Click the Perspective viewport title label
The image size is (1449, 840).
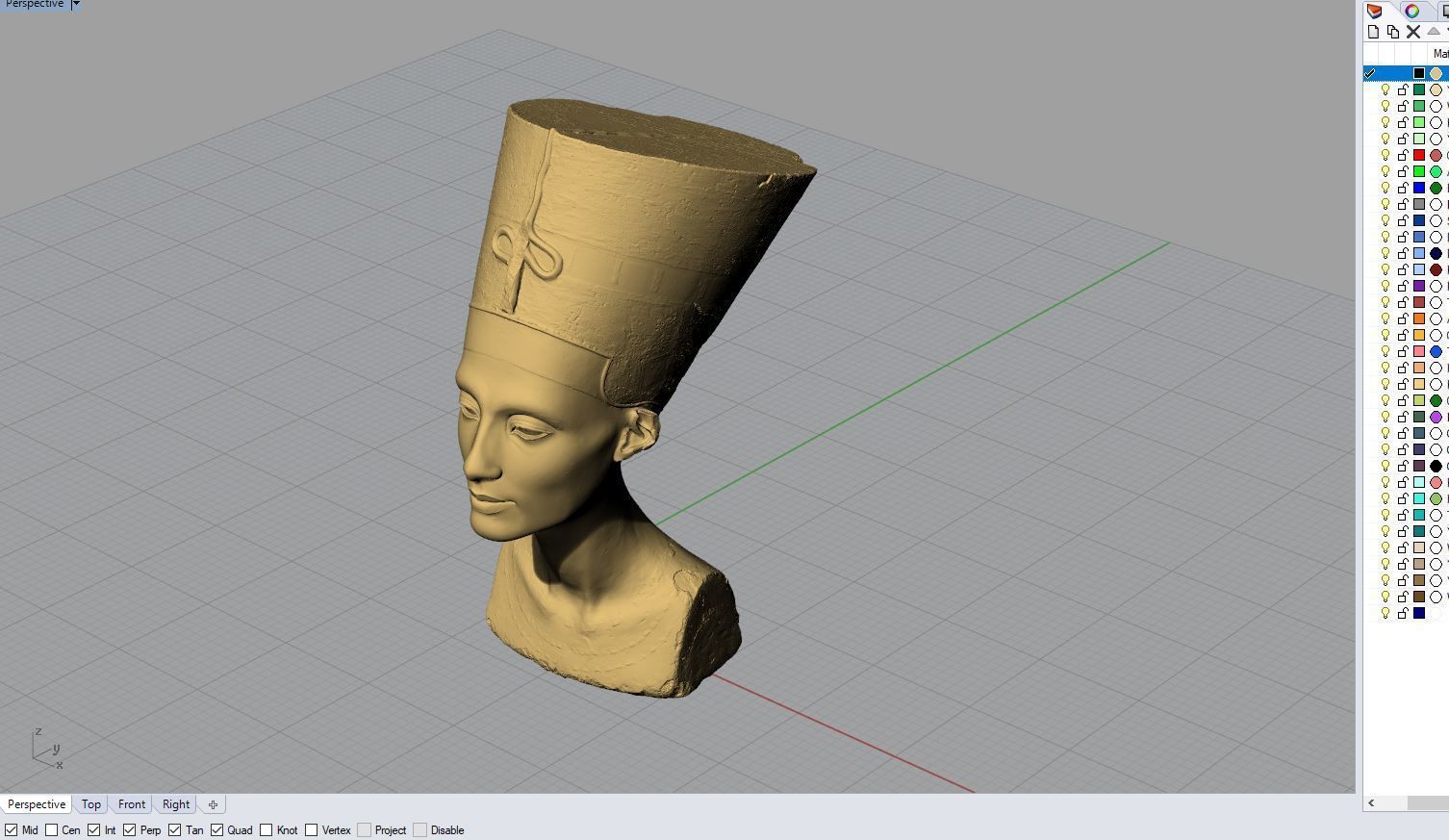(x=34, y=5)
